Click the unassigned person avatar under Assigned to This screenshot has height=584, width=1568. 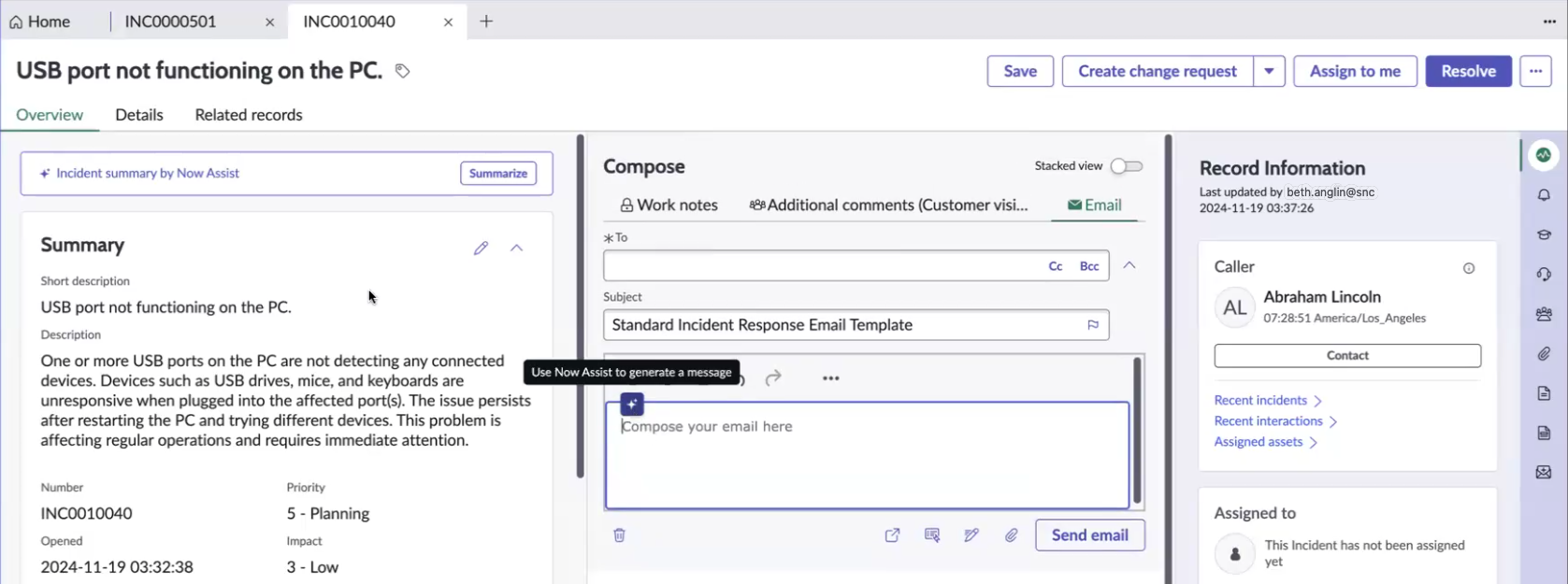(x=1234, y=554)
